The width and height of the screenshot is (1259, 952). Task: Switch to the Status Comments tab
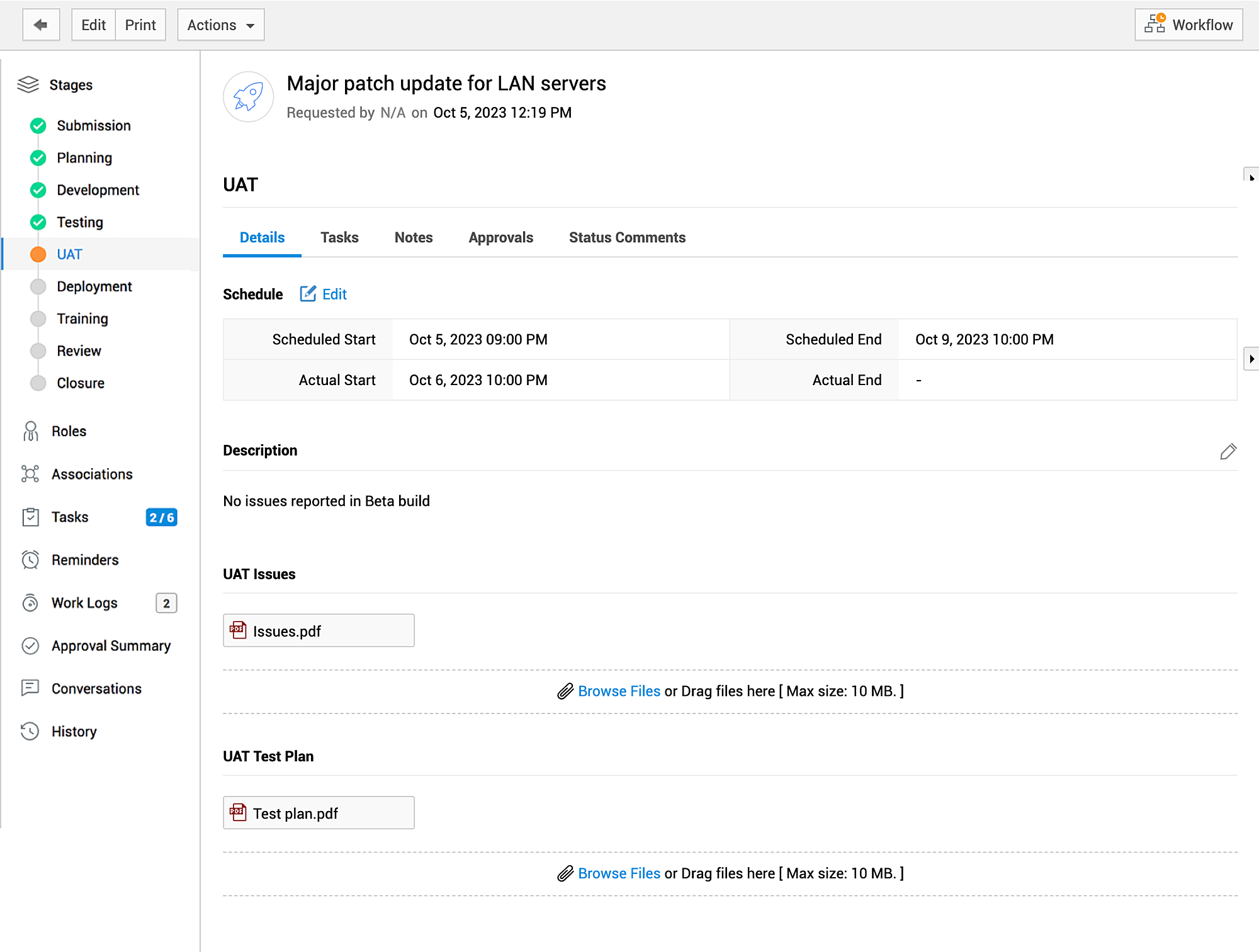click(x=627, y=237)
